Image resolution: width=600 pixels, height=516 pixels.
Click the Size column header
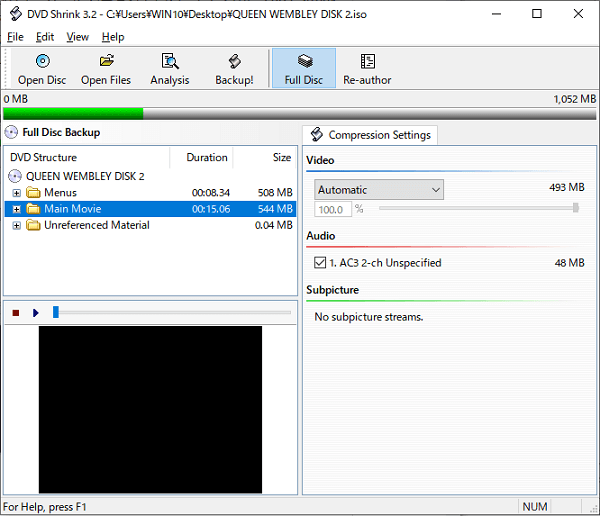coord(282,157)
